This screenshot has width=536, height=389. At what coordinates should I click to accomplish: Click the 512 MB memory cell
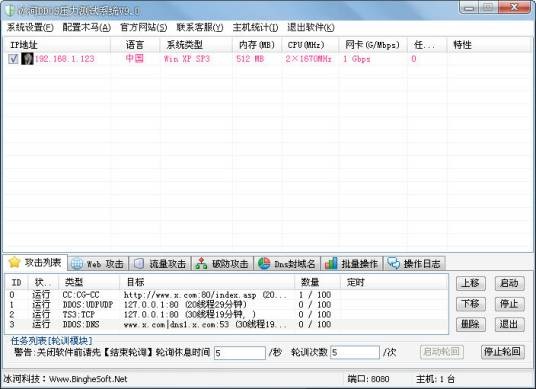(250, 59)
